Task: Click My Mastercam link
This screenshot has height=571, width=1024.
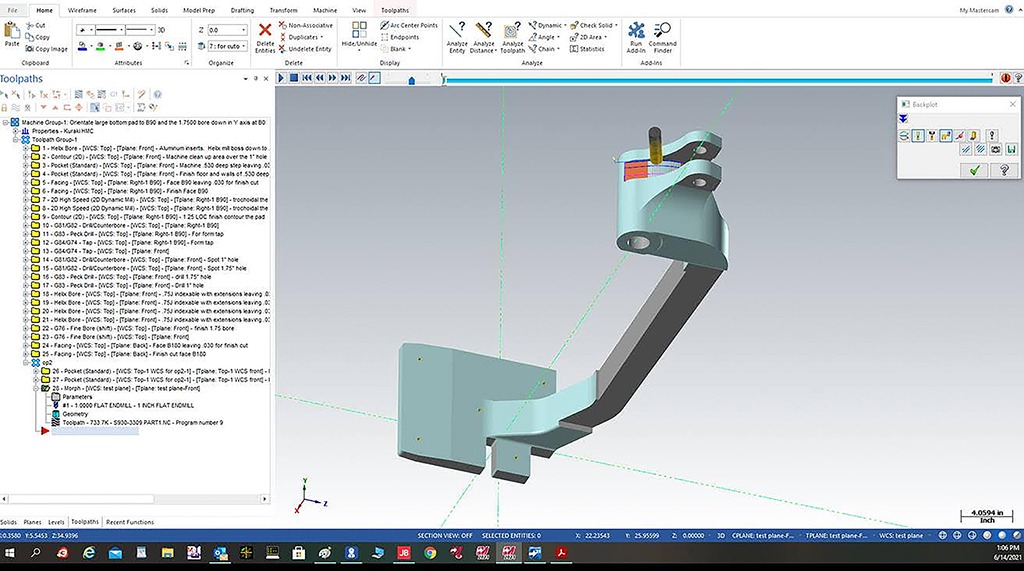Action: coord(978,10)
